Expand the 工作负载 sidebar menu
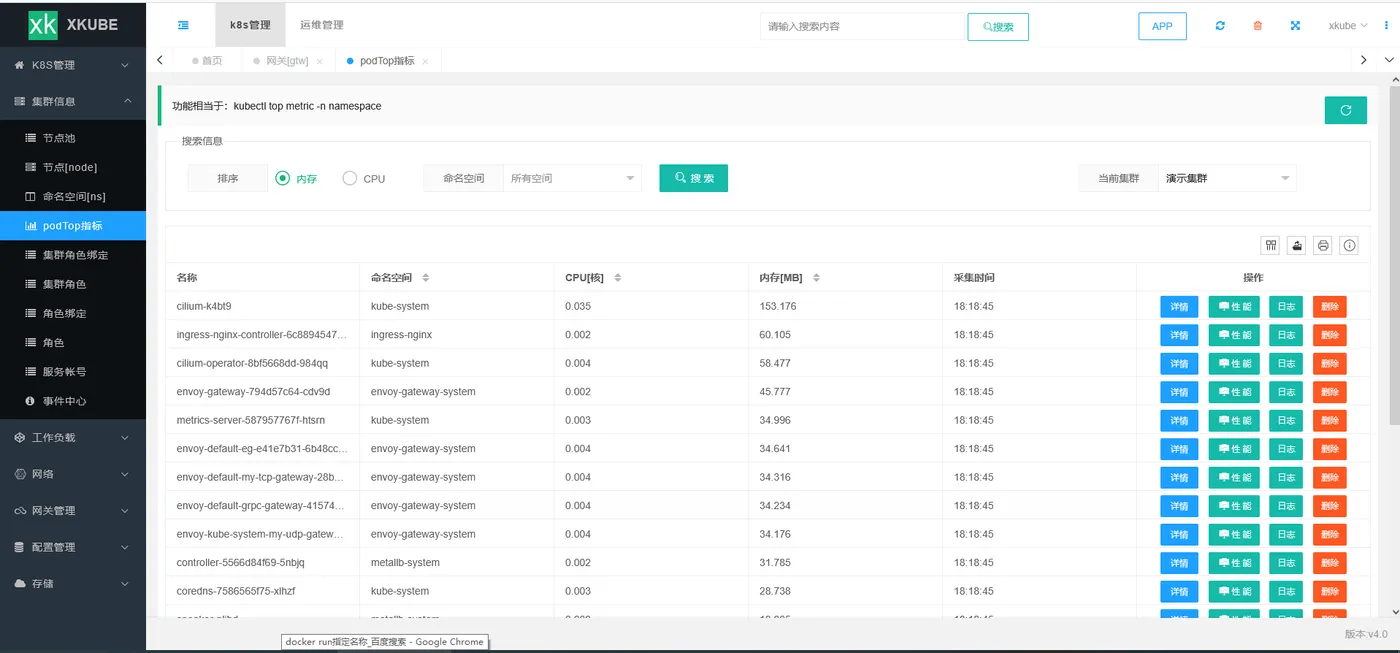 pos(73,437)
